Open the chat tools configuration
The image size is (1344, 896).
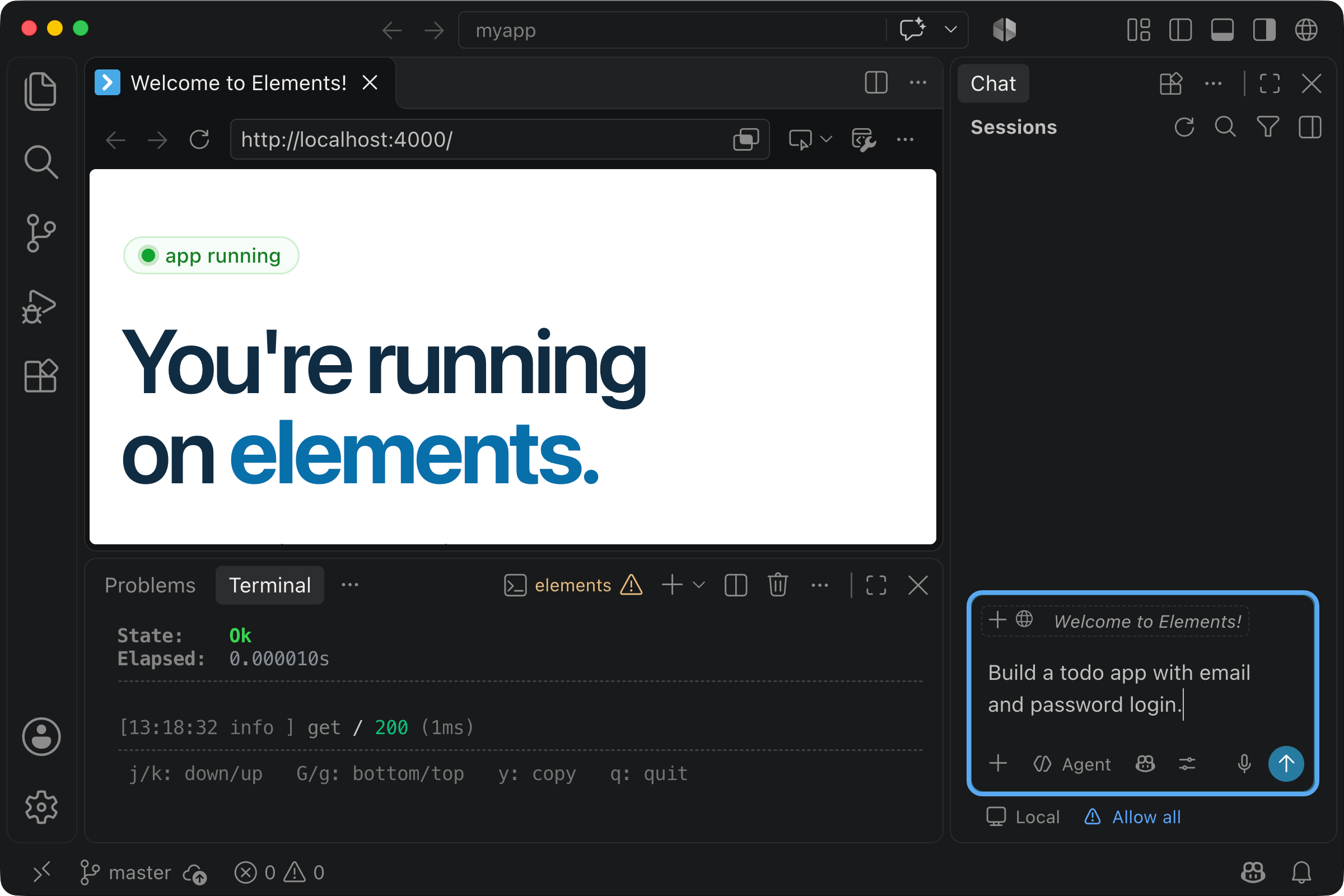click(x=1187, y=764)
